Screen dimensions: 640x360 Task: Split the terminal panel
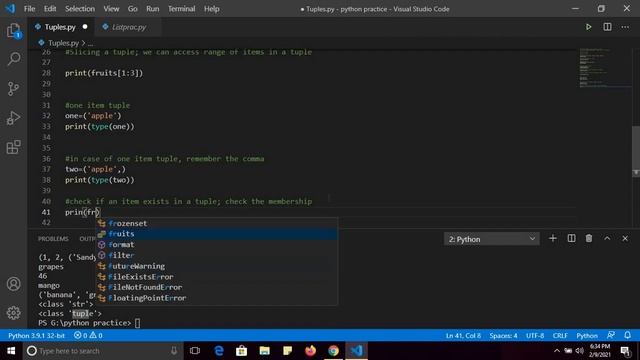point(571,238)
